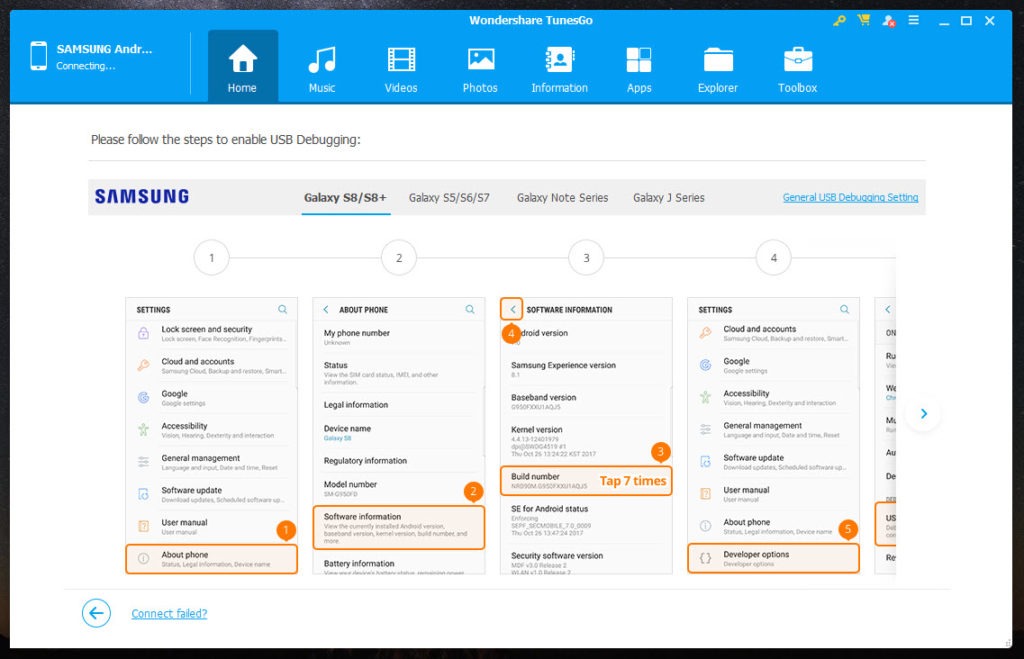Image resolution: width=1024 pixels, height=659 pixels.
Task: Select the Galaxy S8/S8+ tab
Action: coord(345,197)
